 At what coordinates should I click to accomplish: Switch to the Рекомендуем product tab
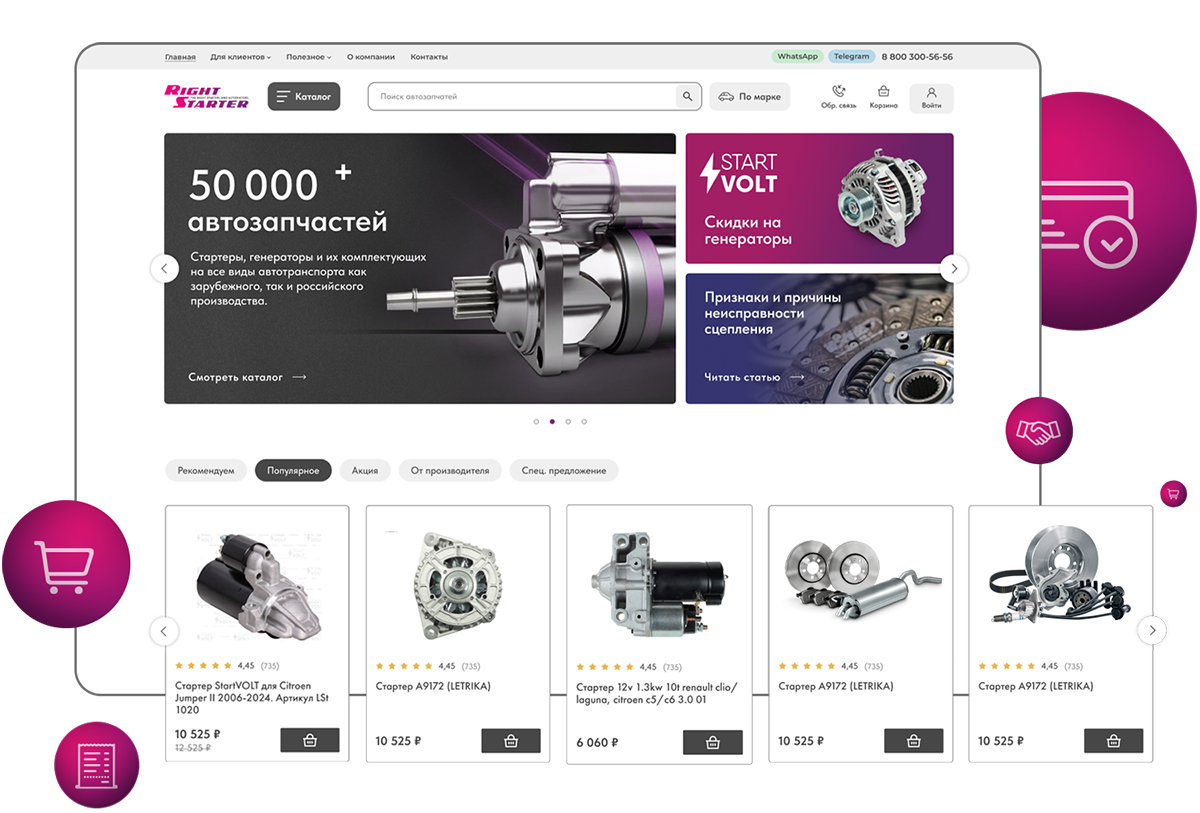[x=206, y=470]
